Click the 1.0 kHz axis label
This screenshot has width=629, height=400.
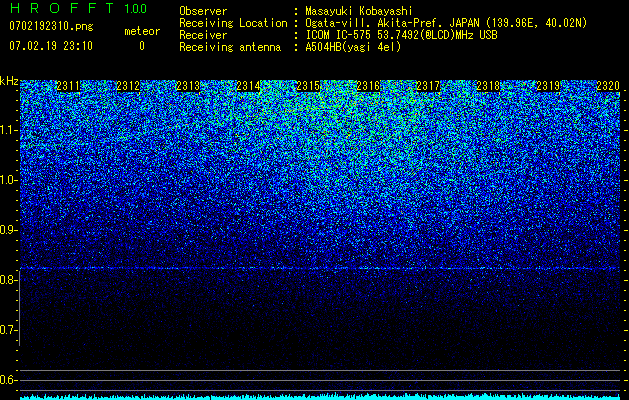tap(9, 180)
